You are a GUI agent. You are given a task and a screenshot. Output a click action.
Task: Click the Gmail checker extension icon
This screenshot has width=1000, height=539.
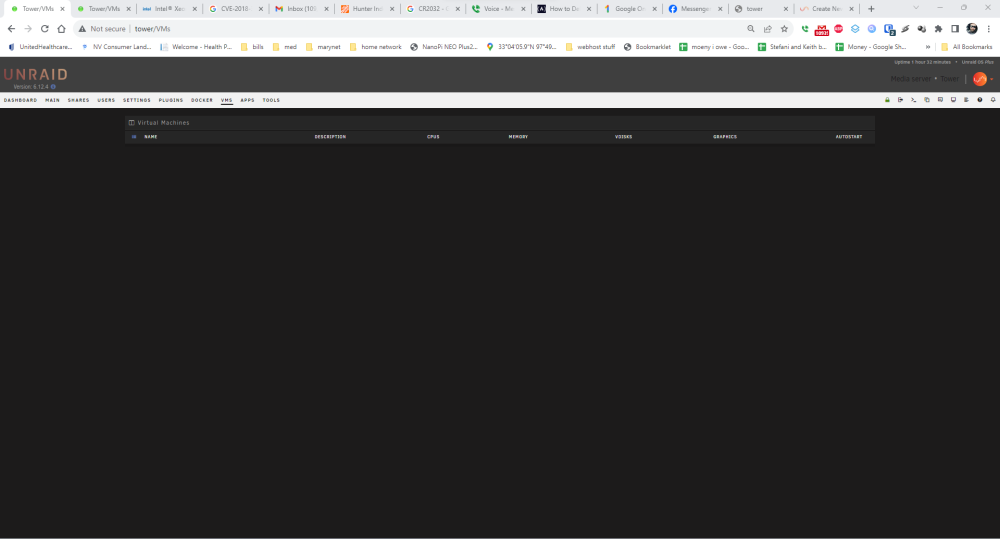(821, 29)
